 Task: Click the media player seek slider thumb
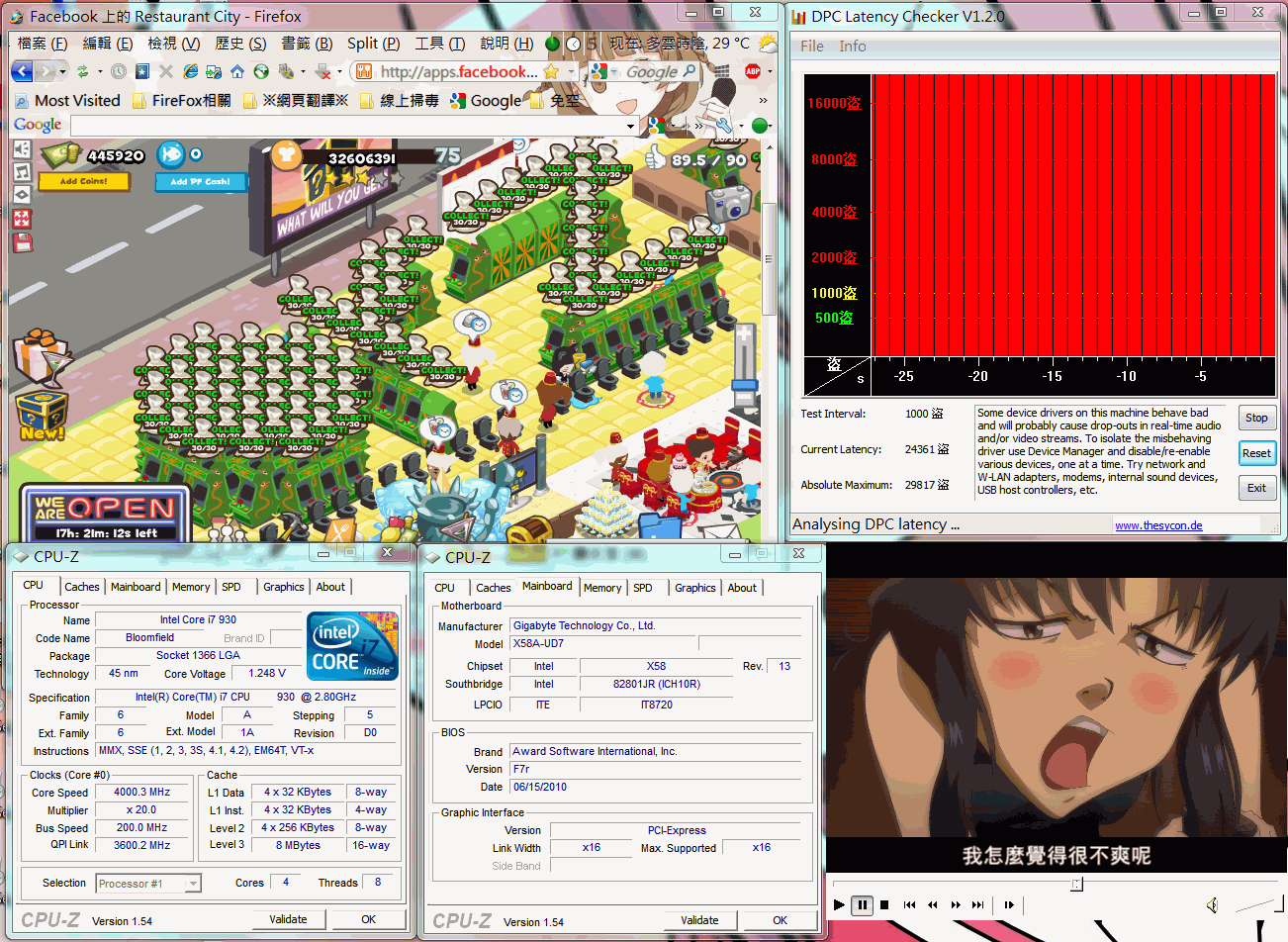1076,885
